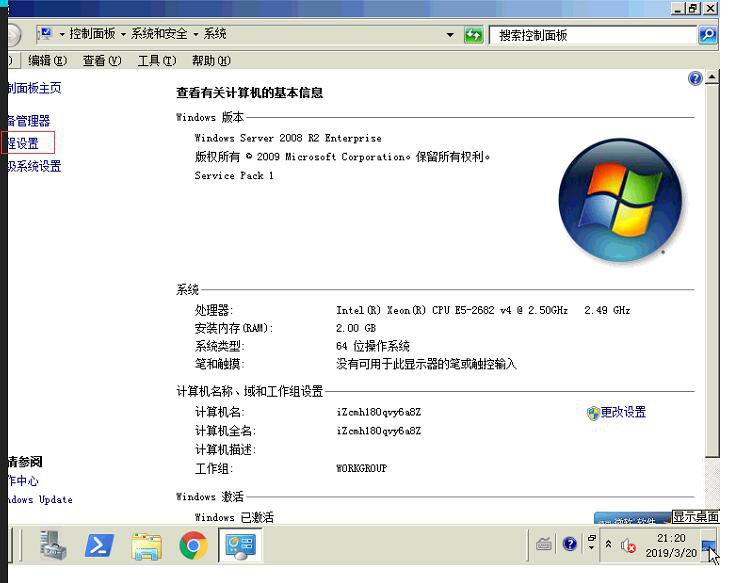
Task: Launch PowerShell from the taskbar
Action: pos(99,545)
